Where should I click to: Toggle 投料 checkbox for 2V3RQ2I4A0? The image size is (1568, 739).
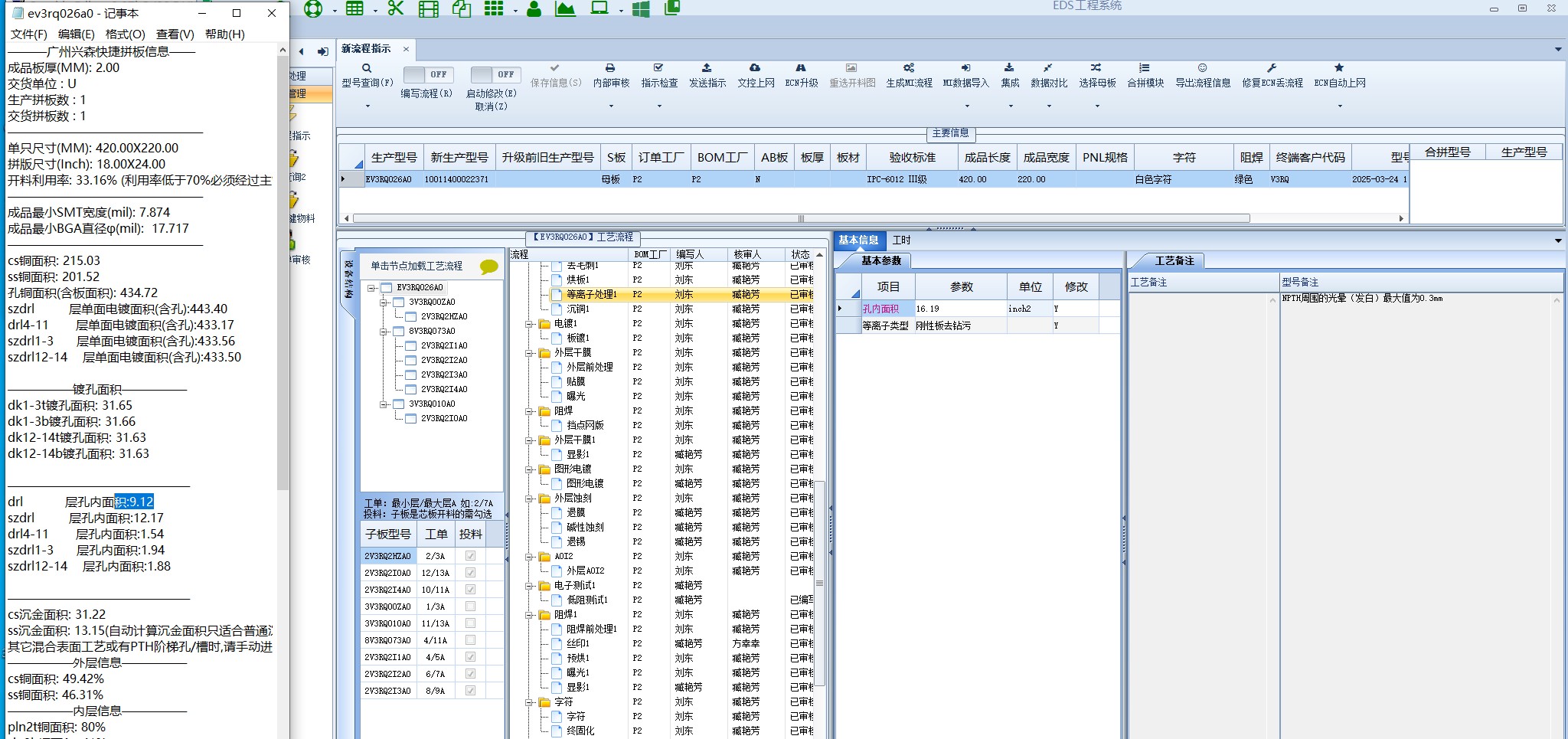pos(470,590)
